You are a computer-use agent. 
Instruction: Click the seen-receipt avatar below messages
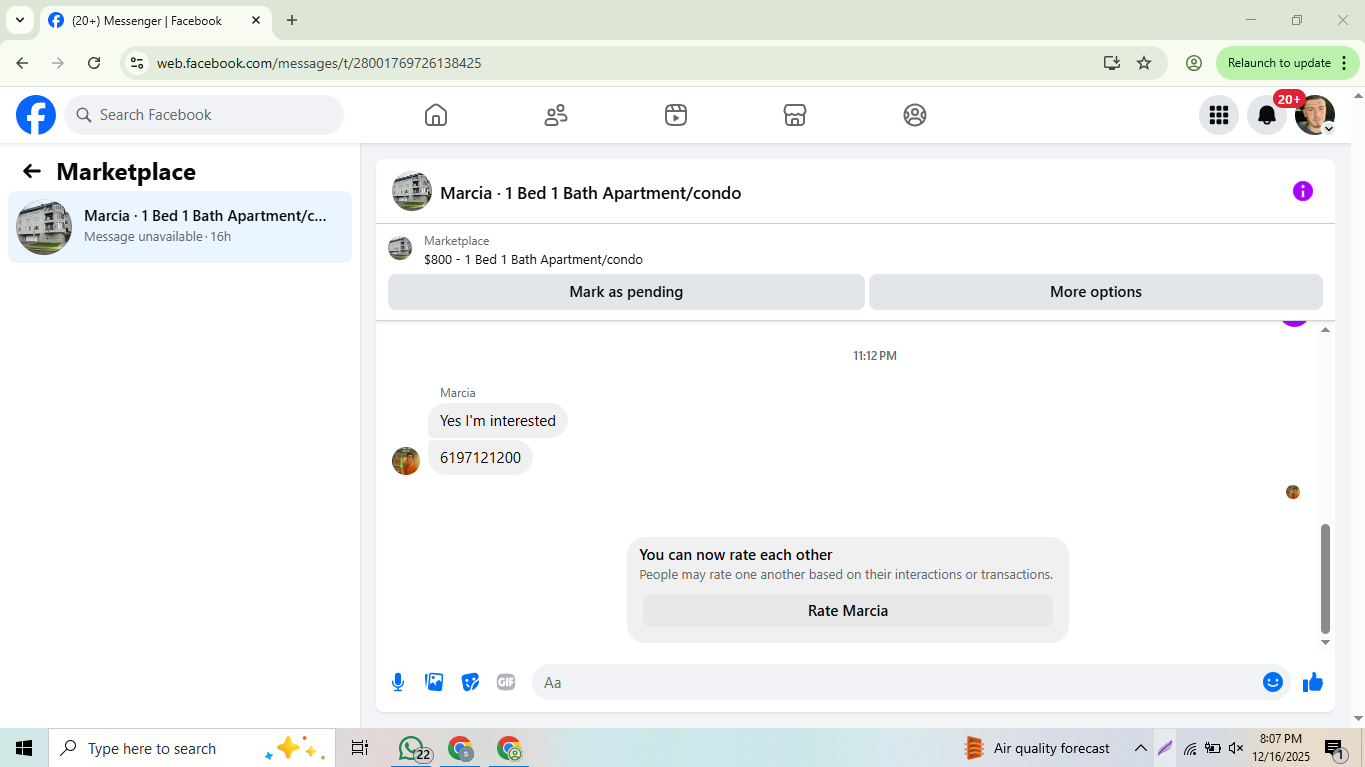coord(1293,492)
